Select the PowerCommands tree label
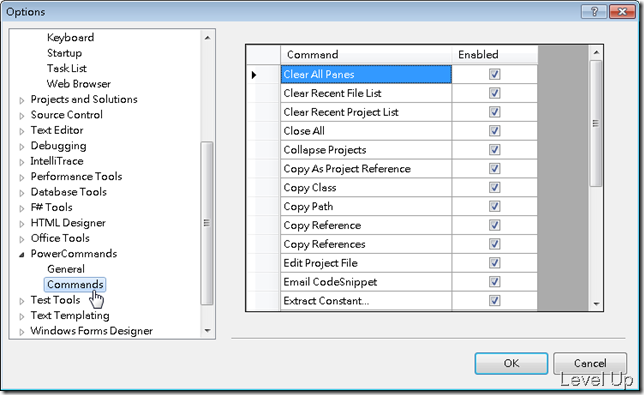The width and height of the screenshot is (644, 395). point(74,253)
